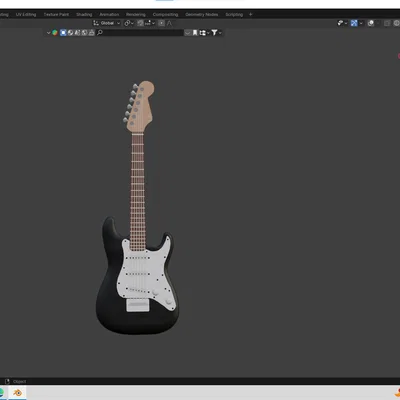Open Blender from the Windows taskbar
400x400 pixels.
pyautogui.click(x=17, y=393)
